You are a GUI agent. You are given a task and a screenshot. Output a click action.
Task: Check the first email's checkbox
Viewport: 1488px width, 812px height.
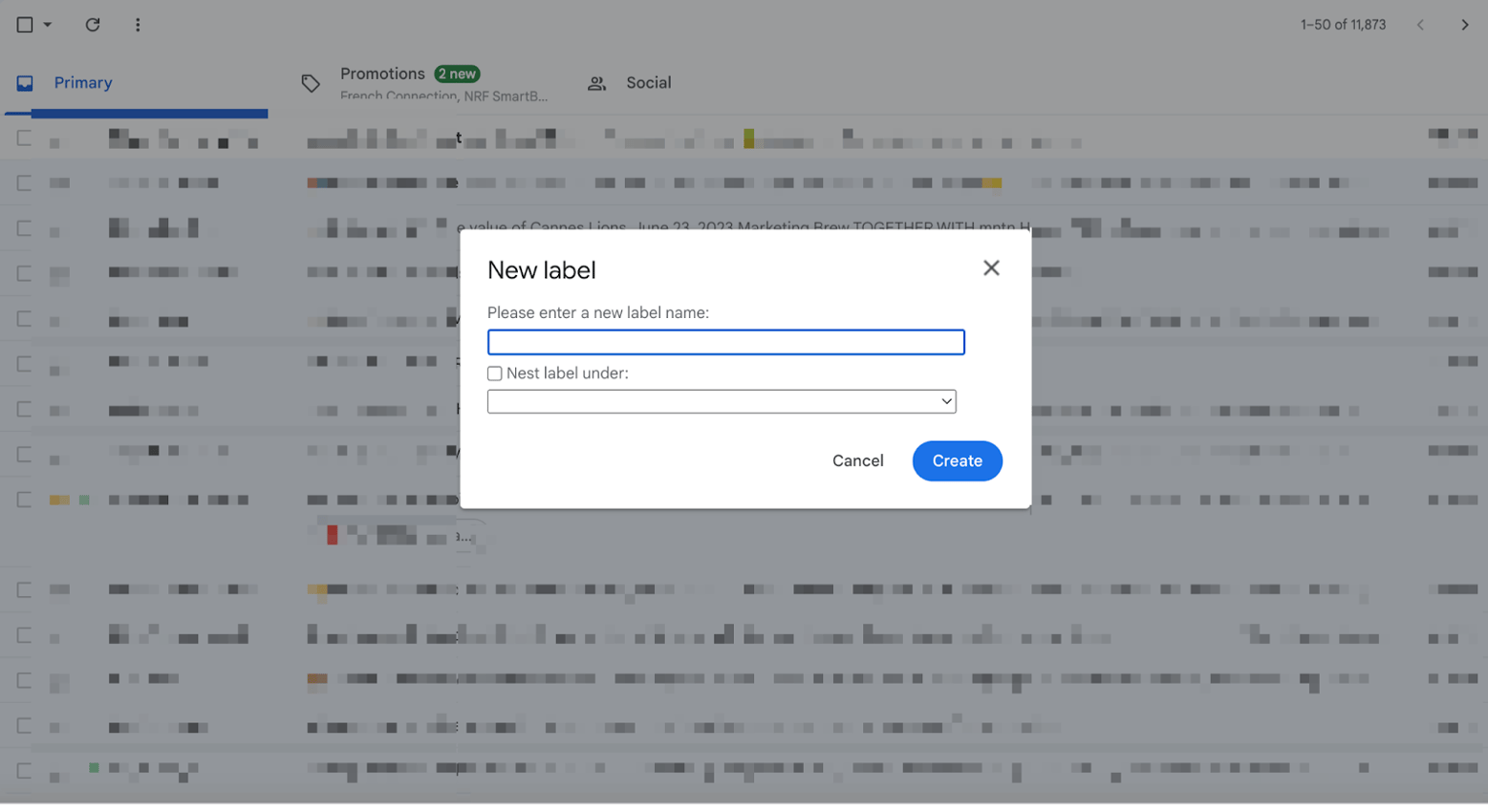21,137
